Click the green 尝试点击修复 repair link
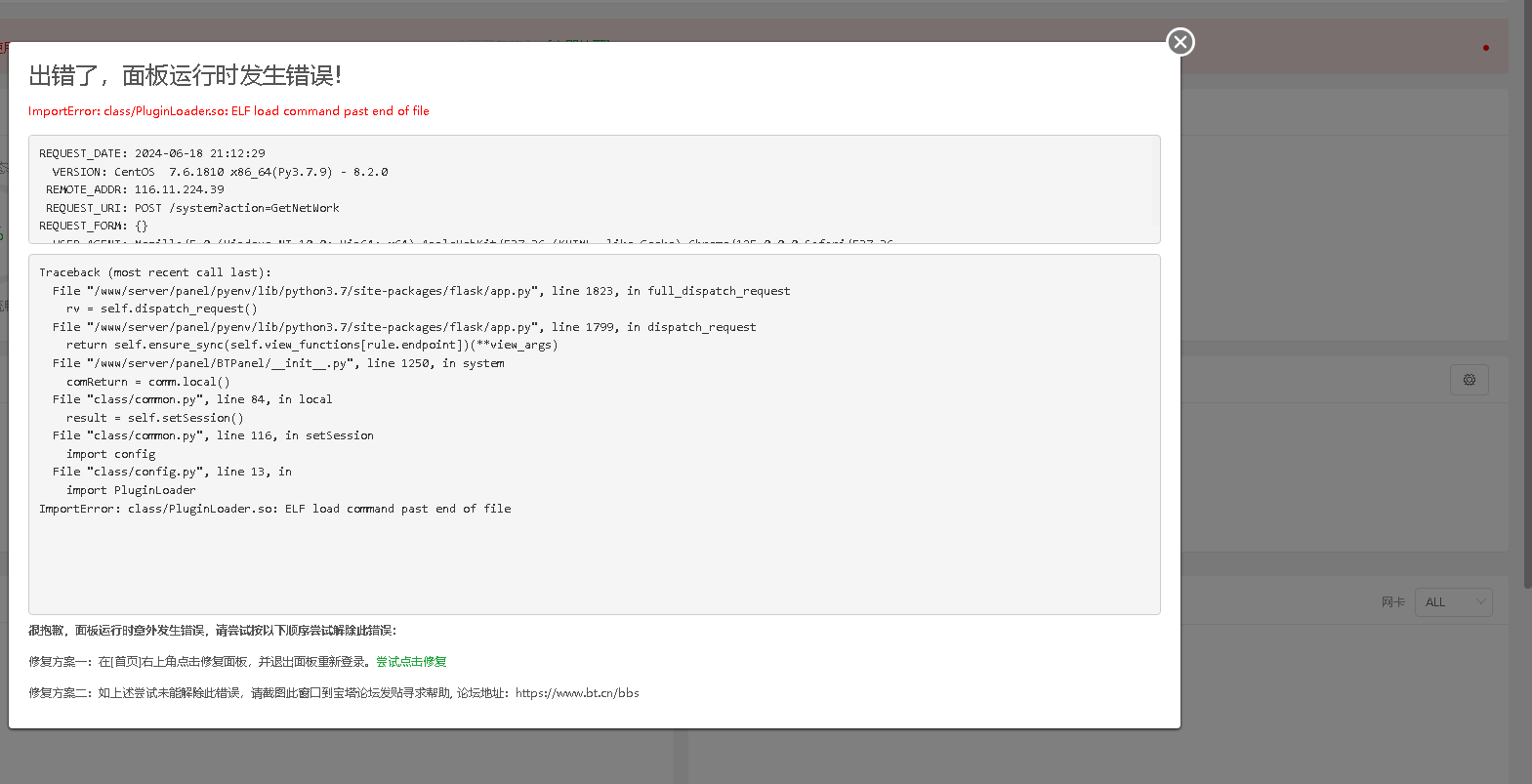The image size is (1532, 784). [411, 662]
